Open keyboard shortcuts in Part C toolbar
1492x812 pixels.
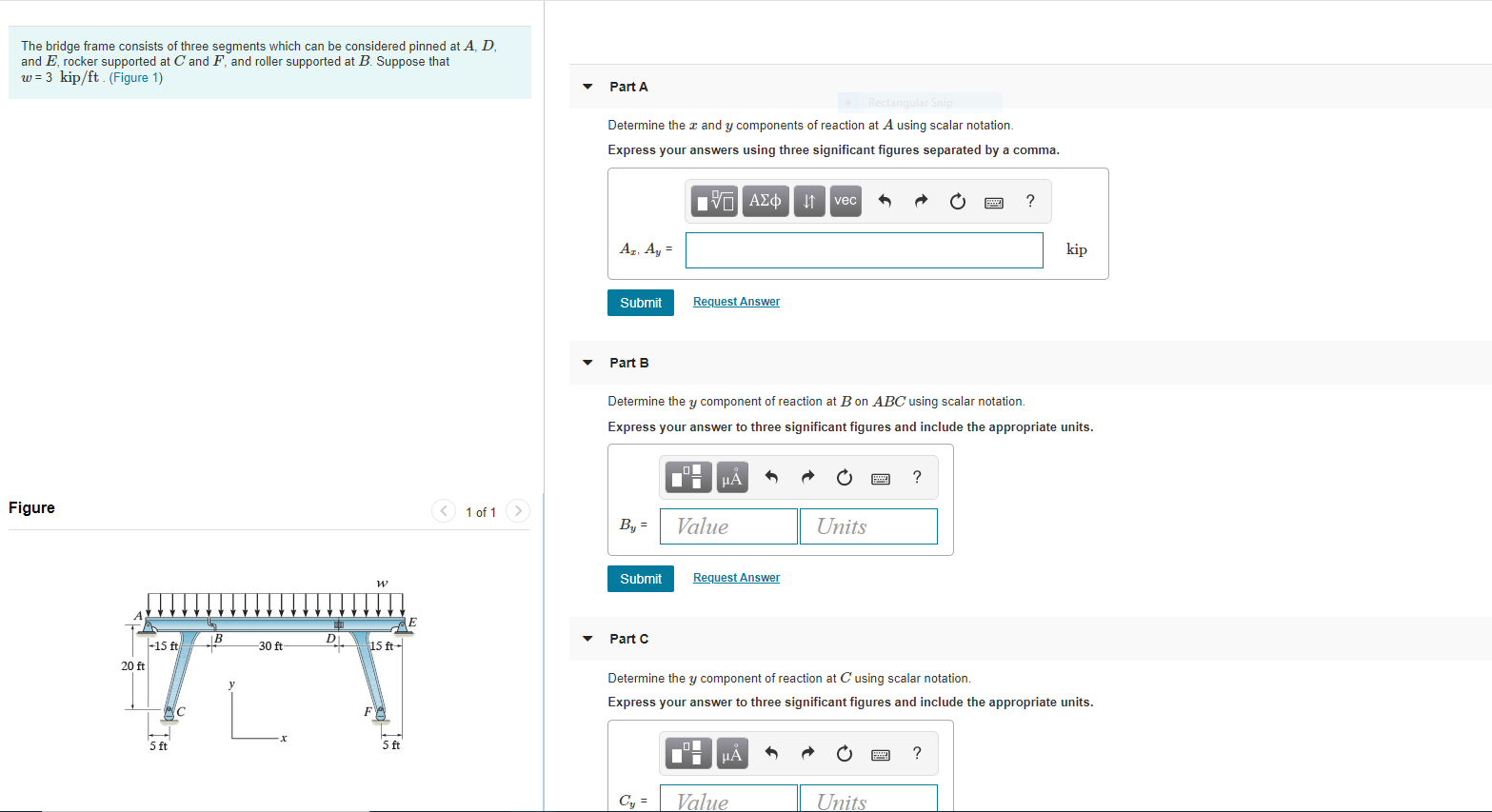[x=881, y=754]
